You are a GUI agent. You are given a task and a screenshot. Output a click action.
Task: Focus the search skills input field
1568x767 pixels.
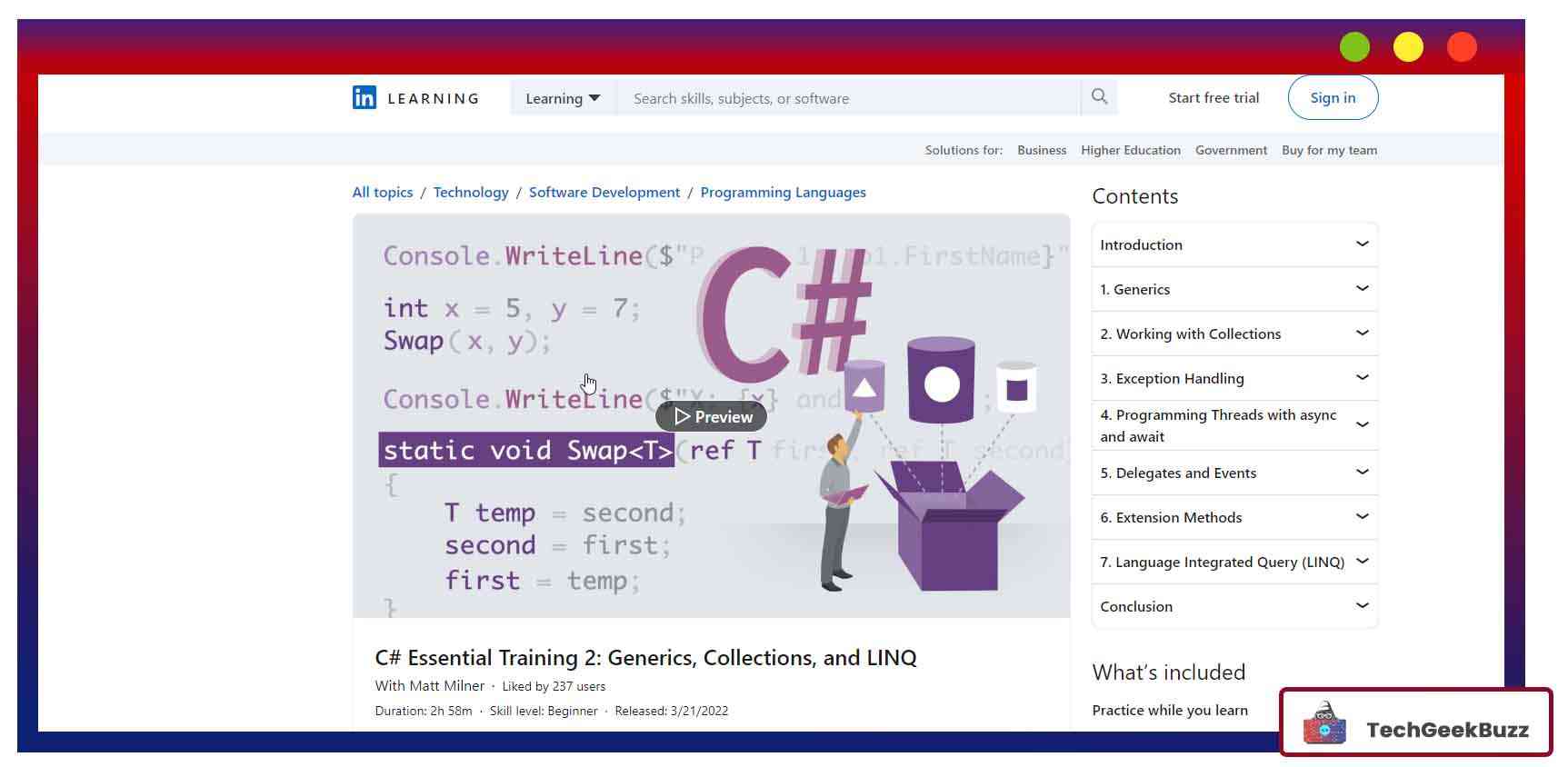click(x=847, y=98)
